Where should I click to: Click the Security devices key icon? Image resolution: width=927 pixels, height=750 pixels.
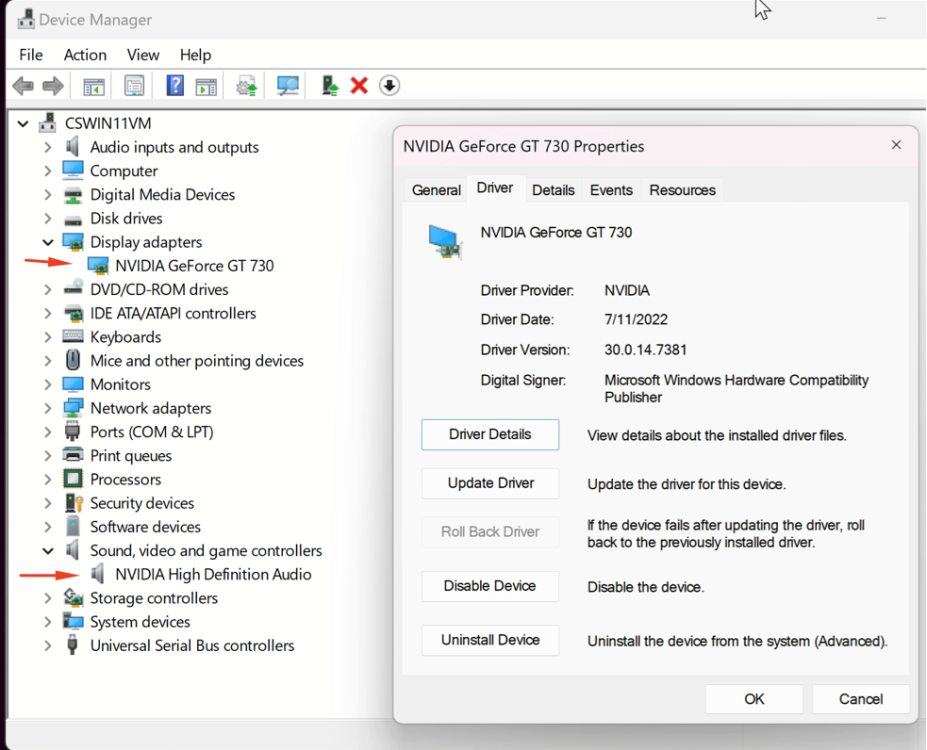(74, 503)
